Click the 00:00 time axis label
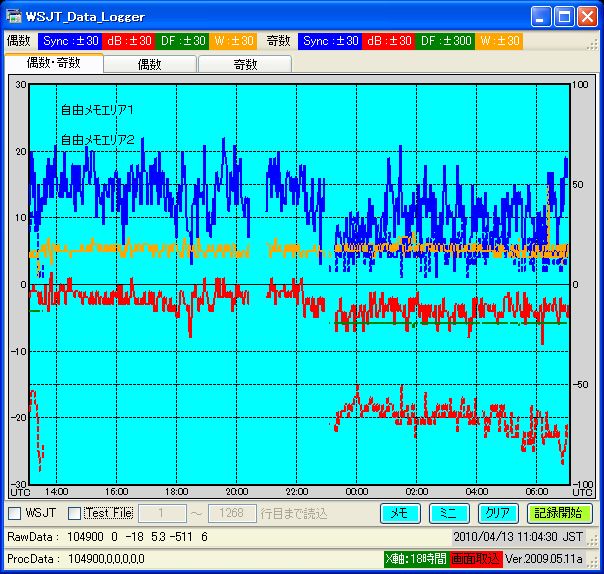This screenshot has height=574, width=604. [x=357, y=492]
